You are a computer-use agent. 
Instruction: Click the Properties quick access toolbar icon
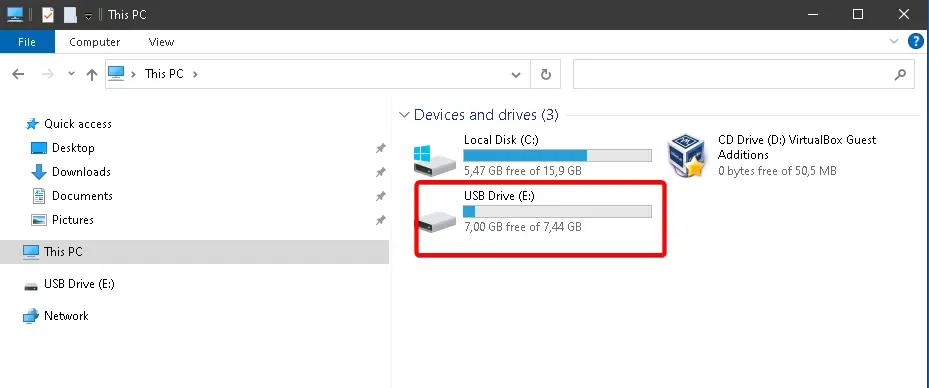48,14
